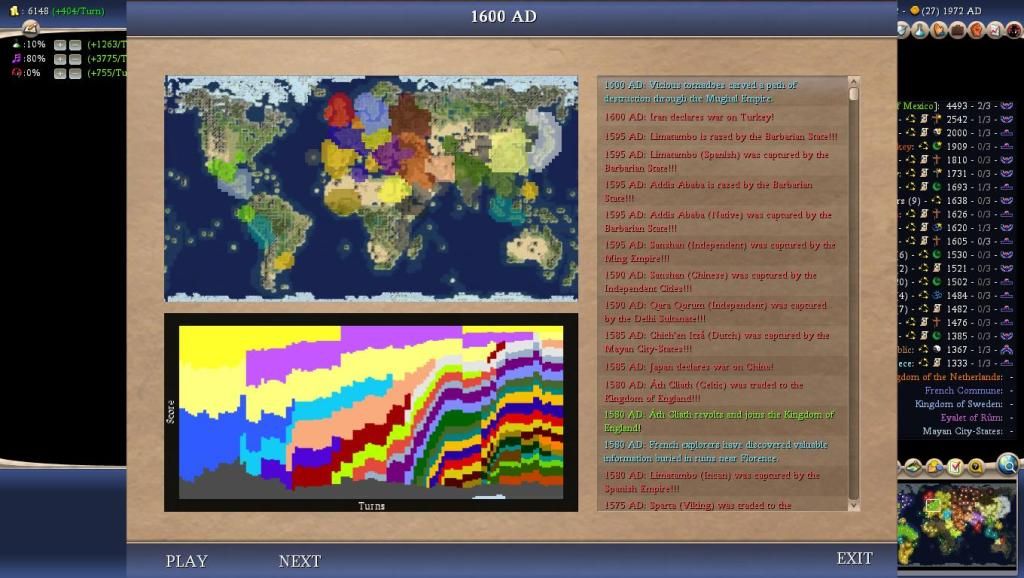The height and width of the screenshot is (578, 1024).
Task: Click the attitude icon in Mexico 4493 row
Action: coord(1006,106)
